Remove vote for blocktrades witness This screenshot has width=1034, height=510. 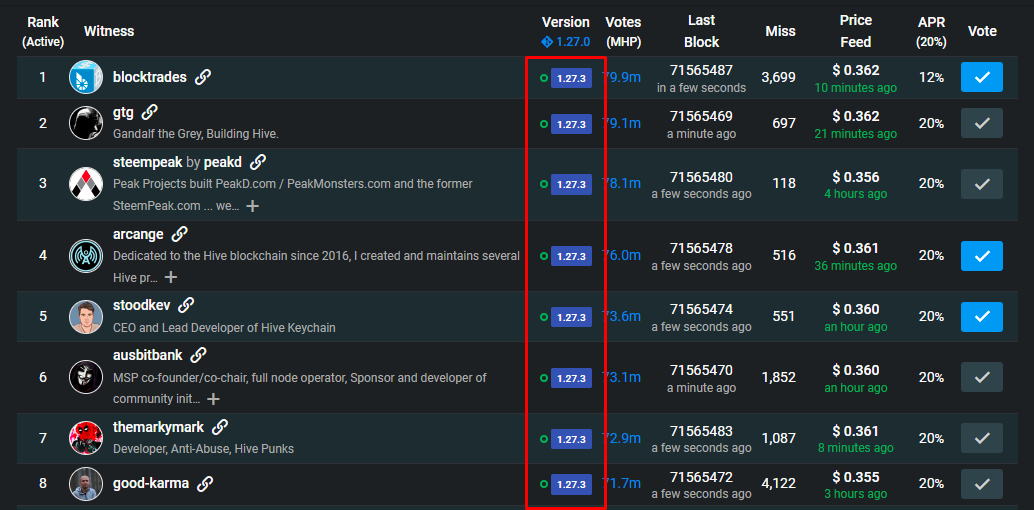[982, 77]
